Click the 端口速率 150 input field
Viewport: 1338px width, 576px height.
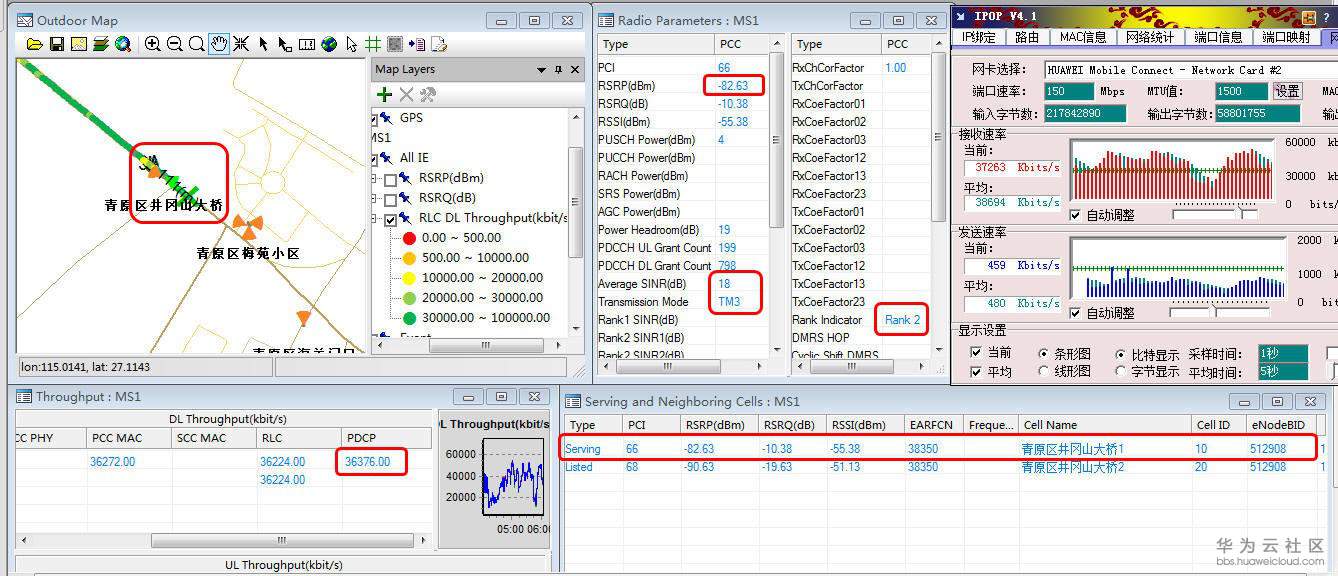point(1070,91)
